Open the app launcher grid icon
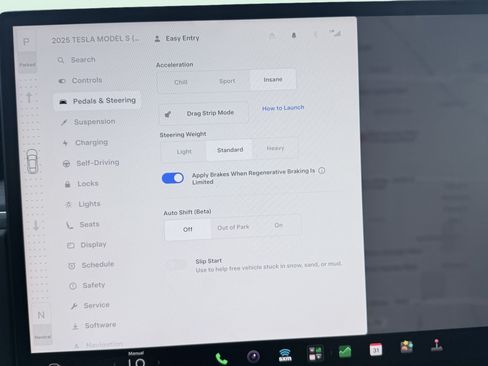 point(315,353)
